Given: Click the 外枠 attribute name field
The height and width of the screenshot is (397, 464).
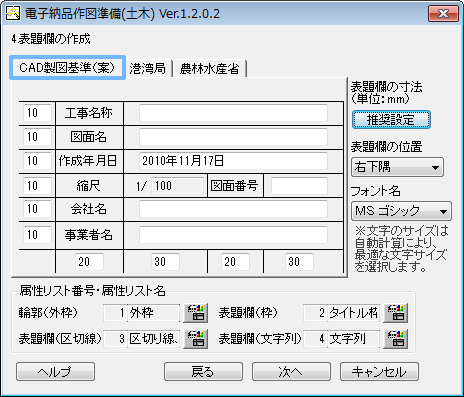Looking at the screenshot, I should pos(154,313).
